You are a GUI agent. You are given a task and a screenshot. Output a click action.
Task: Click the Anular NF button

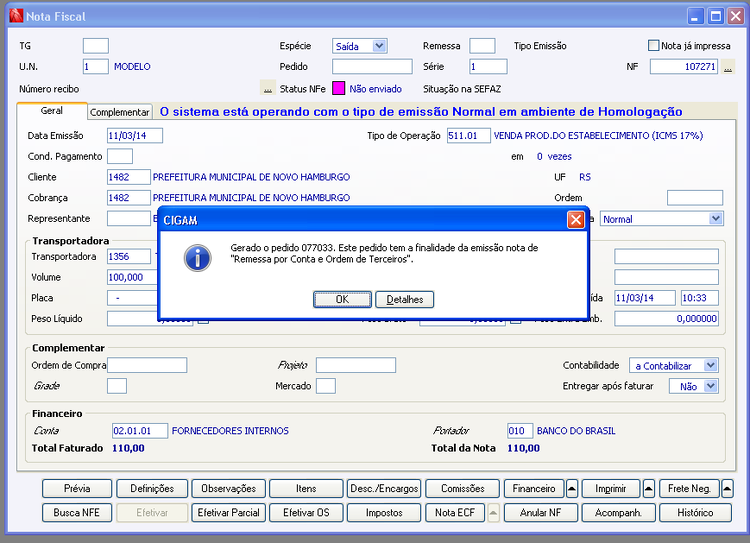pyautogui.click(x=540, y=513)
